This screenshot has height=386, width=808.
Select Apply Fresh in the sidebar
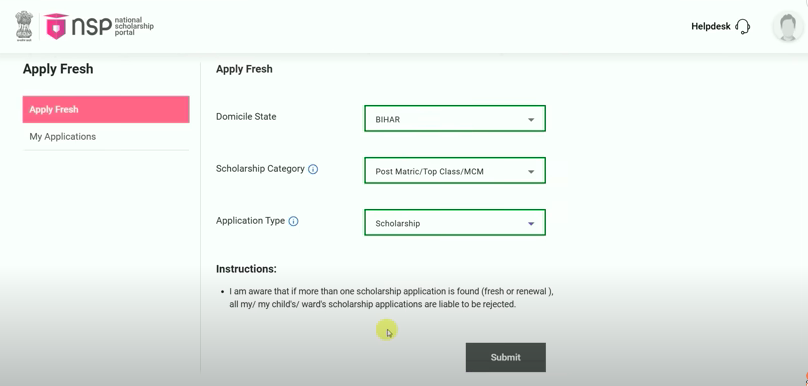tap(106, 109)
